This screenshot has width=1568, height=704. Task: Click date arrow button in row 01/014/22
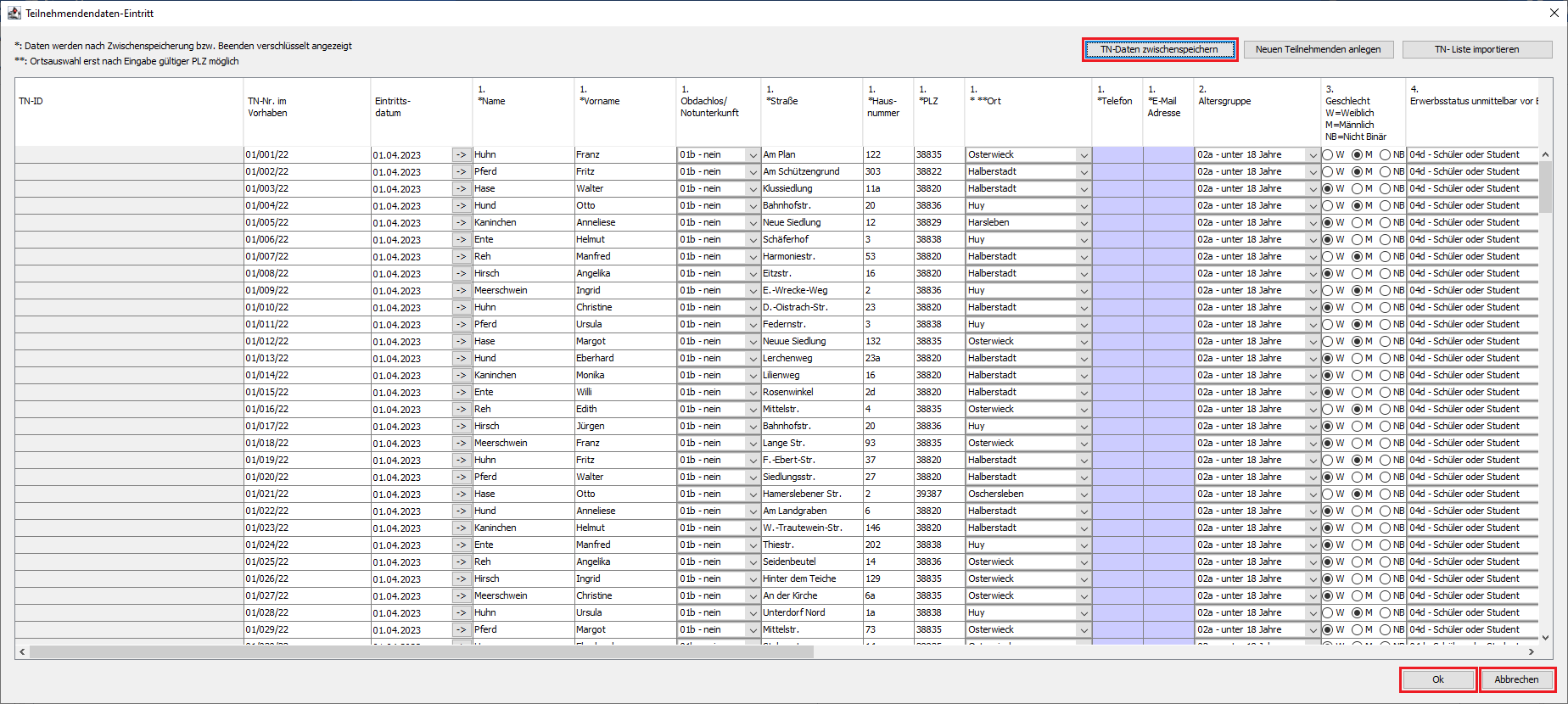(461, 375)
